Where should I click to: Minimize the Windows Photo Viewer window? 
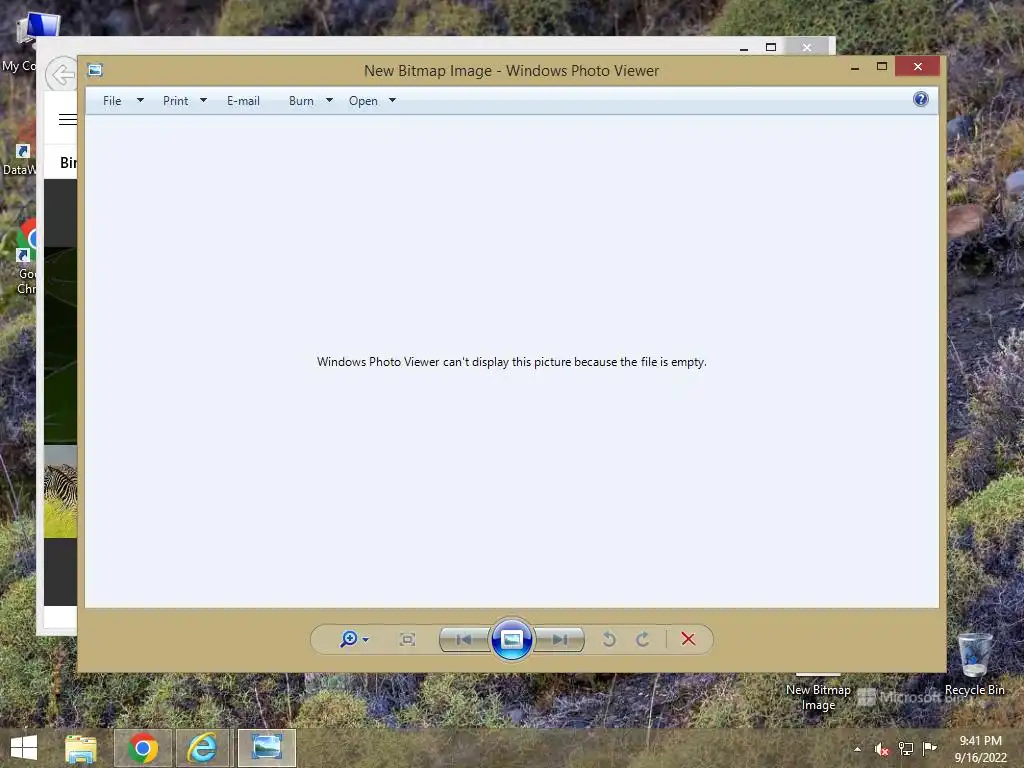point(855,67)
